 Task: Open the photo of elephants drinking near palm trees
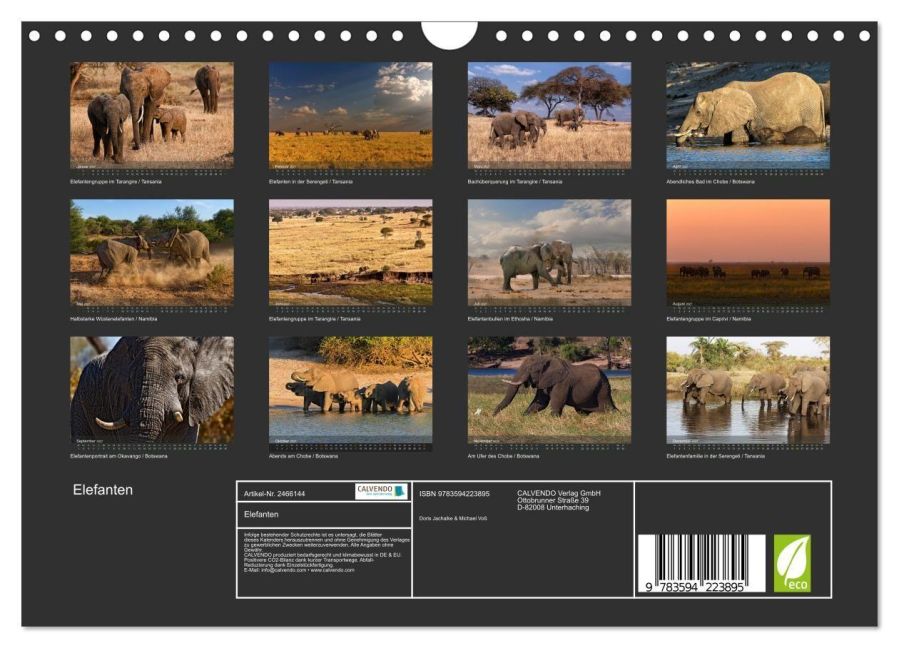[x=748, y=390]
